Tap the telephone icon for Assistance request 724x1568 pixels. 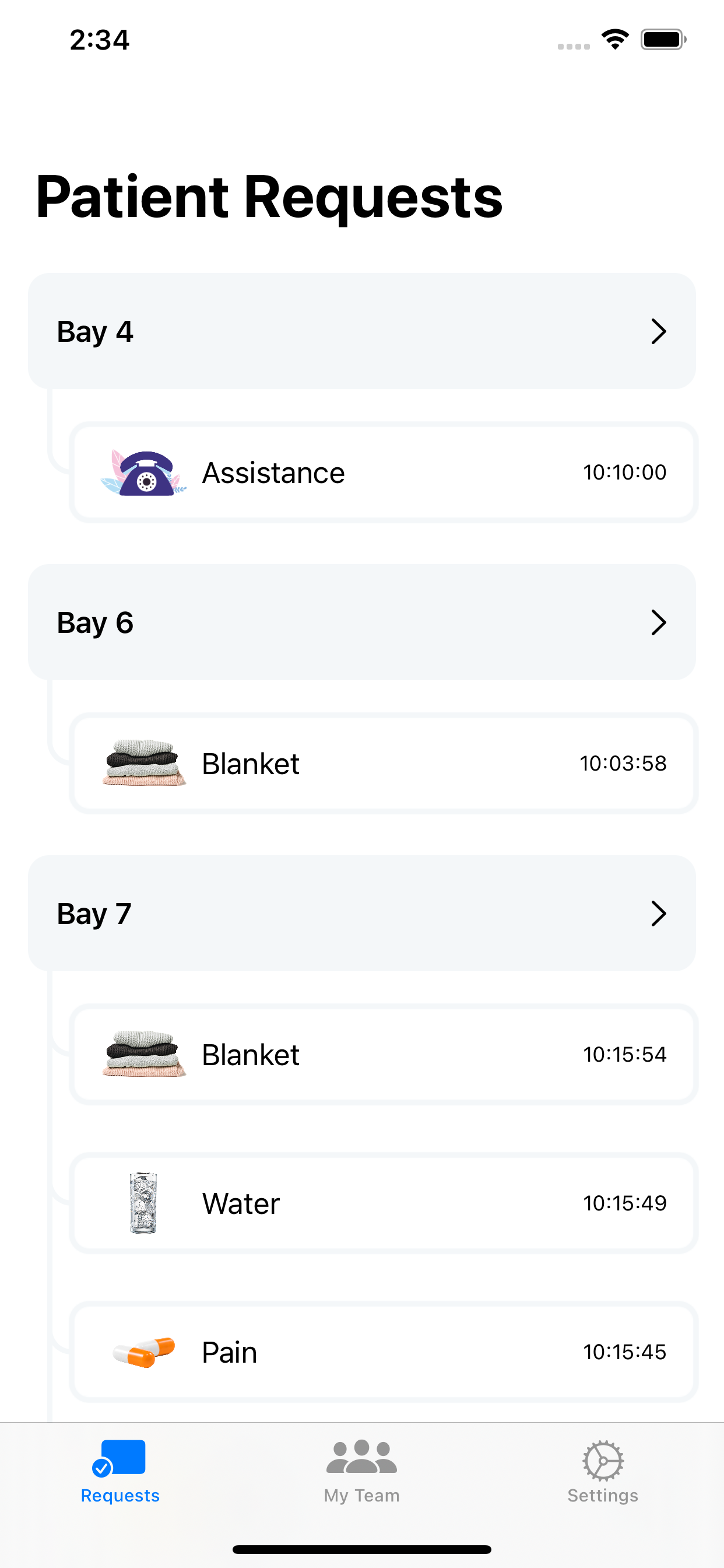click(143, 473)
